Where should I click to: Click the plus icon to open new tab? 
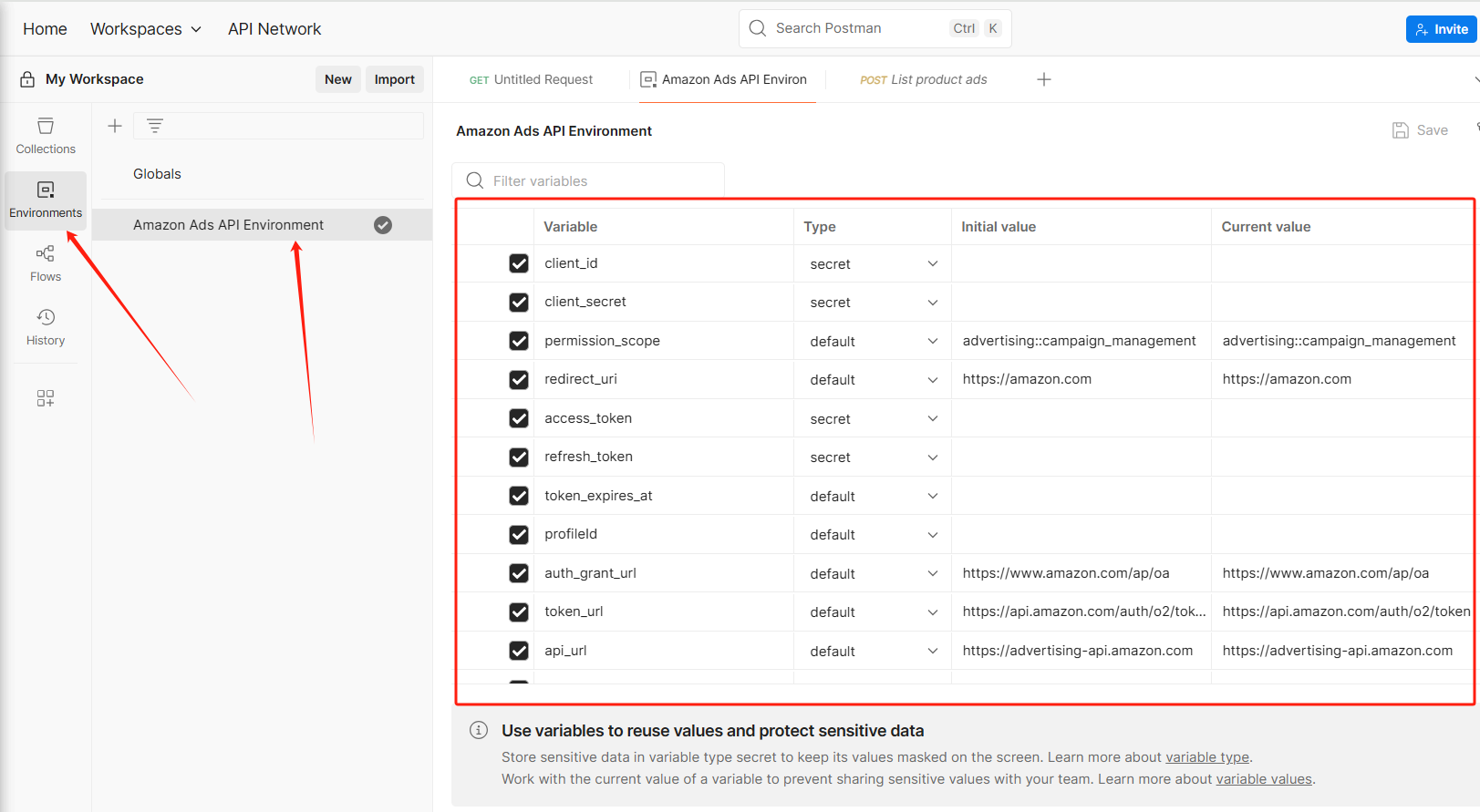(x=1044, y=79)
